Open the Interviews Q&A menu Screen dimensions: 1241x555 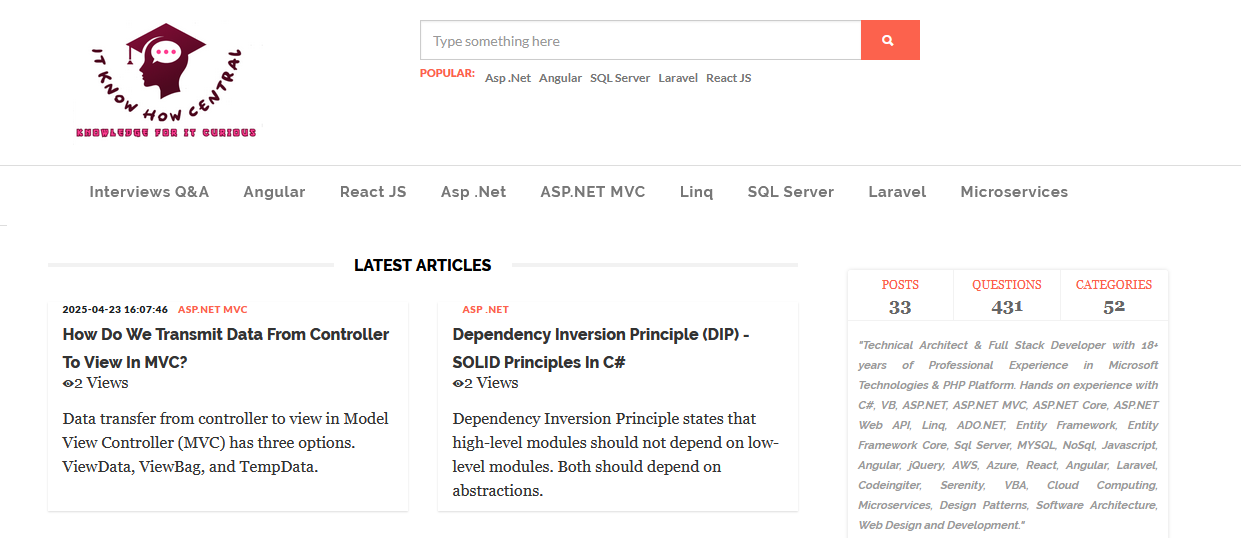point(149,192)
